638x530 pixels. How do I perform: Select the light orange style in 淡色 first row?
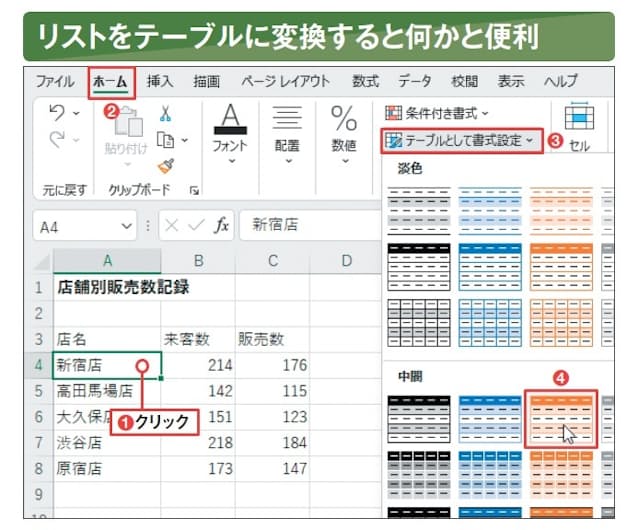(561, 211)
